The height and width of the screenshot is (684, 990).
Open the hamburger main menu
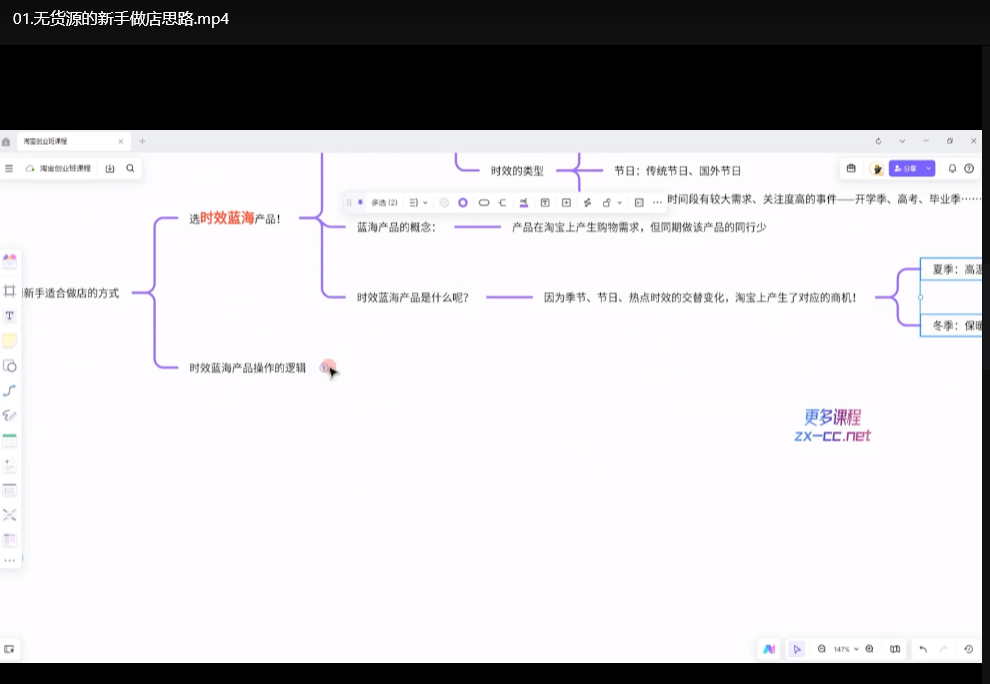(9, 169)
